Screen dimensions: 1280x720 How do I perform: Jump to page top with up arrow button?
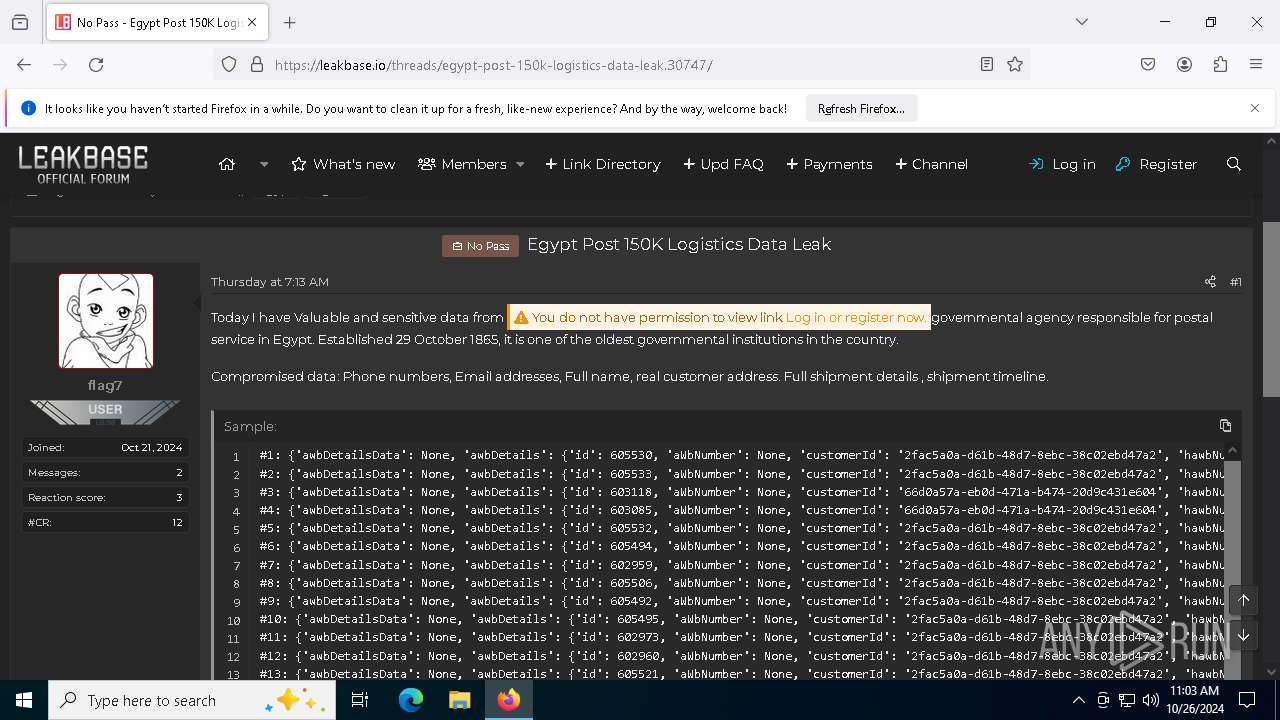point(1243,600)
